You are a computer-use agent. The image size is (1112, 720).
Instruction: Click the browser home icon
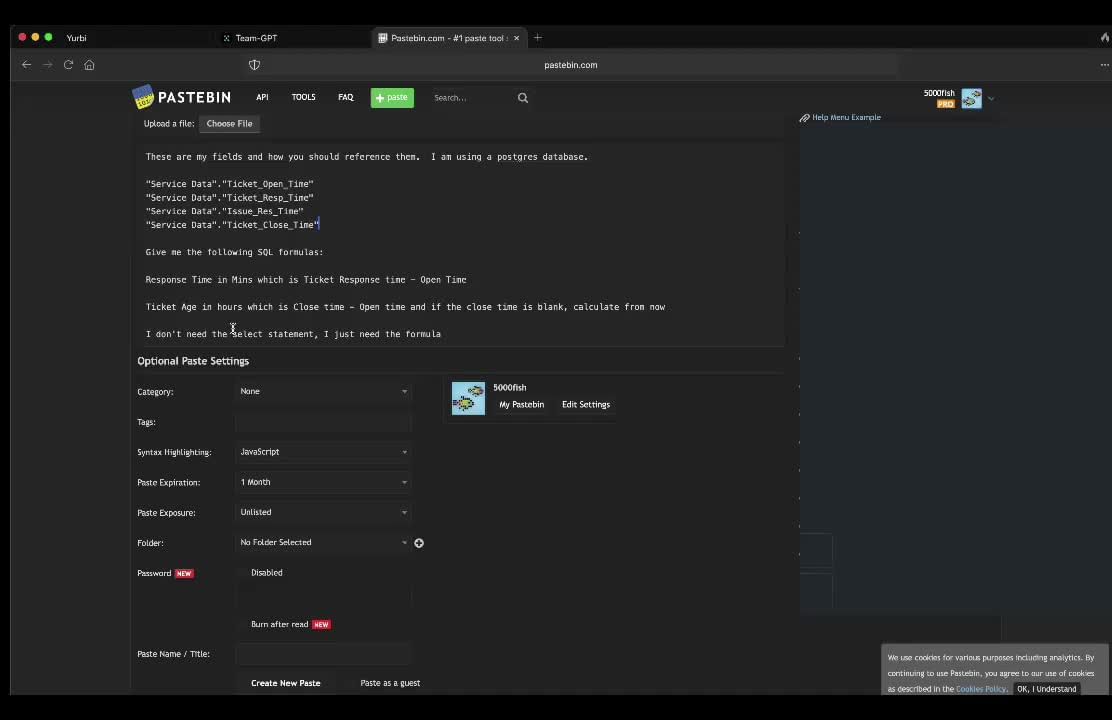pos(89,65)
